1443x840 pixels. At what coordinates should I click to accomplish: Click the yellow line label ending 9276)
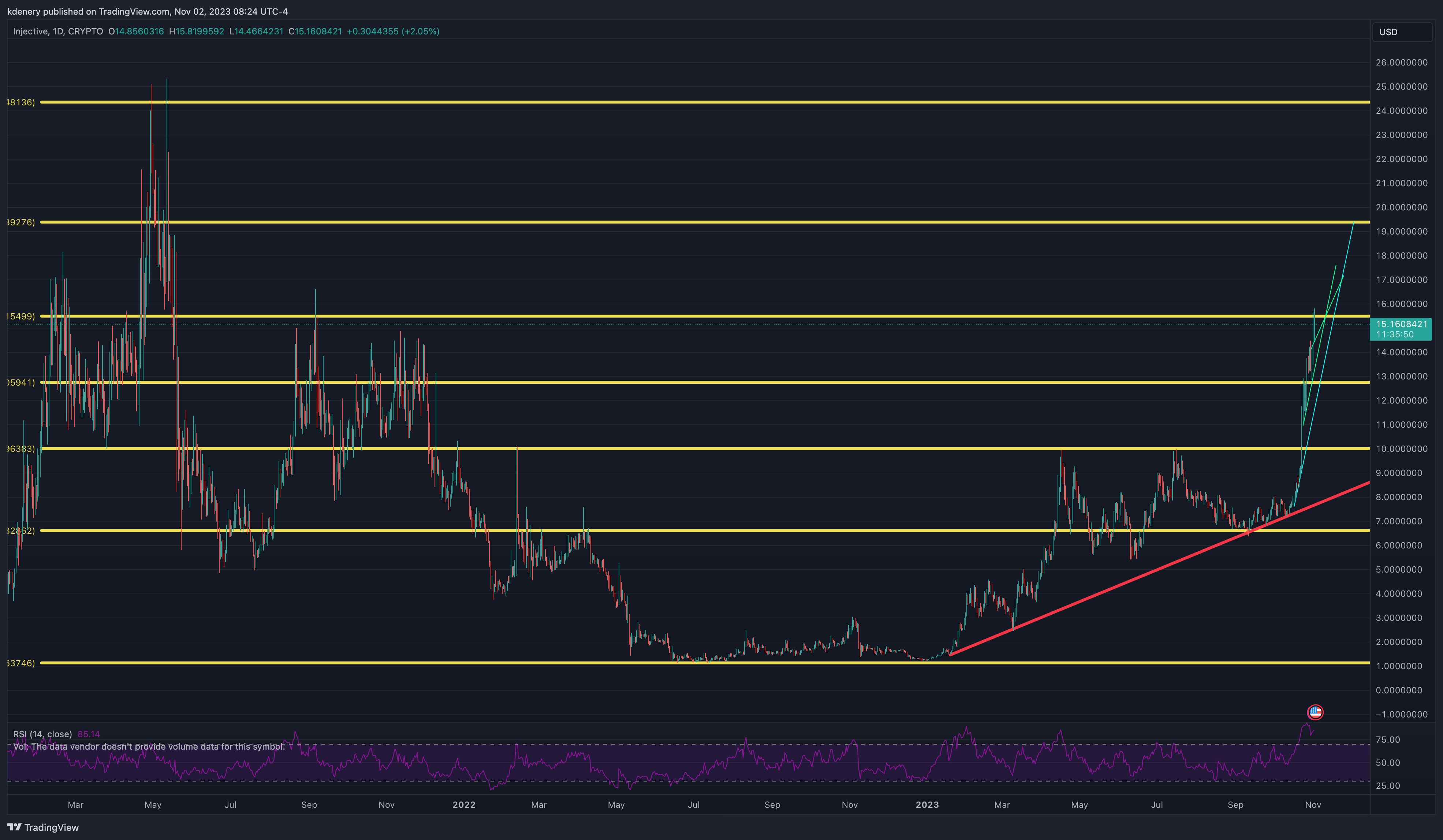coord(21,222)
